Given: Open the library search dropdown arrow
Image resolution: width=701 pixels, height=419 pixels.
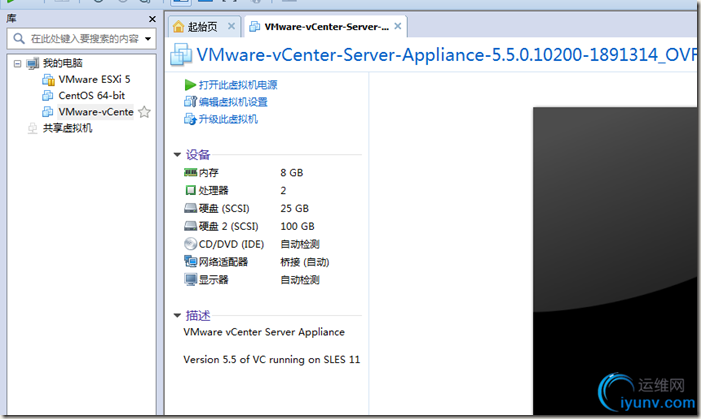Looking at the screenshot, I should point(148,39).
